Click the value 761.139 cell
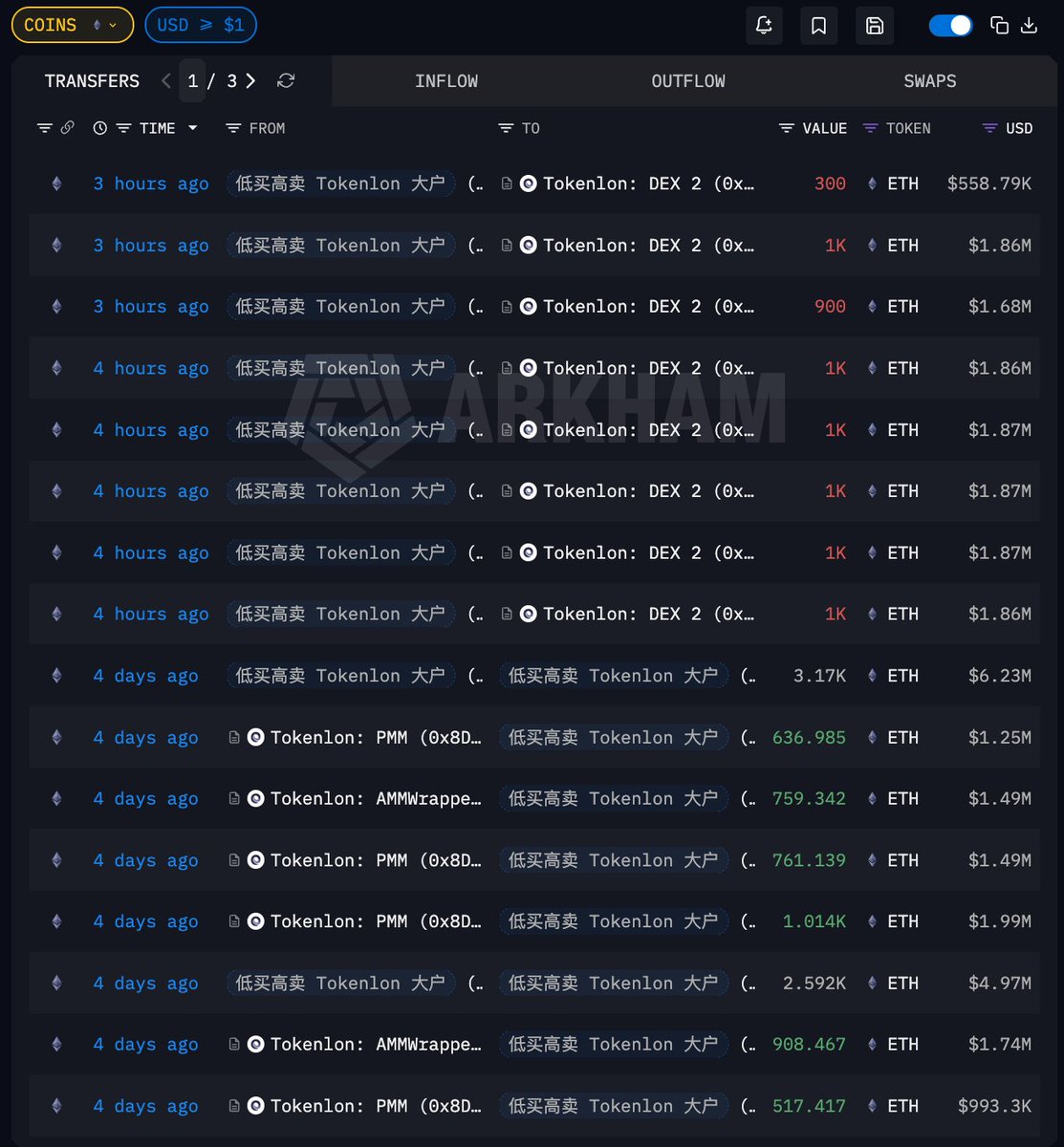Image resolution: width=1064 pixels, height=1147 pixels. [x=809, y=860]
